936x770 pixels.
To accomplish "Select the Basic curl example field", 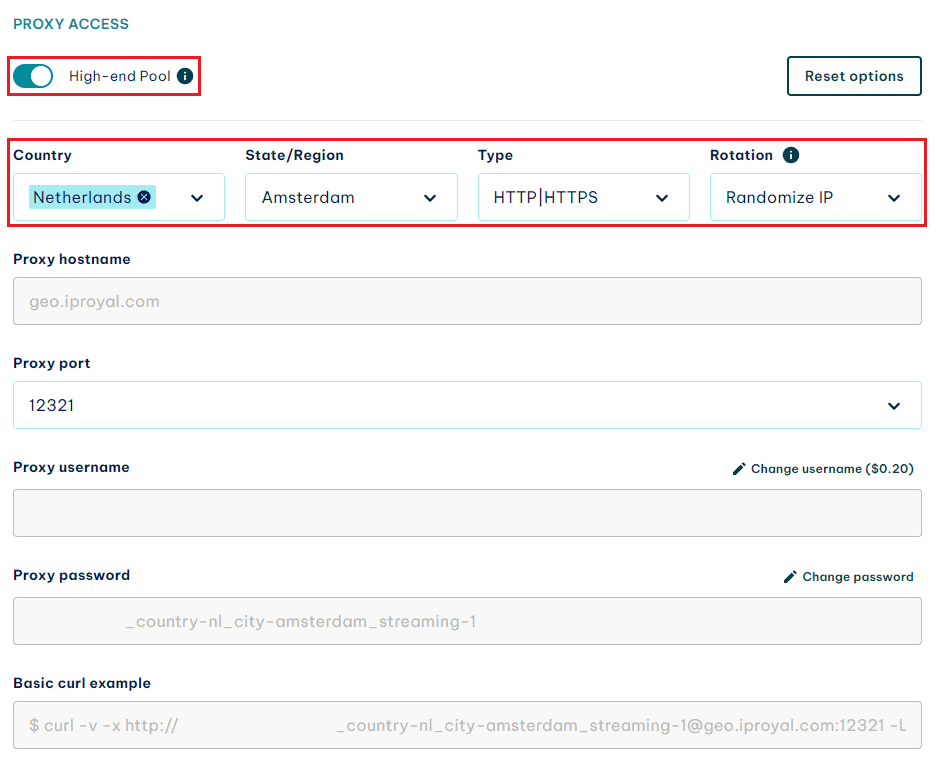I will pyautogui.click(x=467, y=725).
